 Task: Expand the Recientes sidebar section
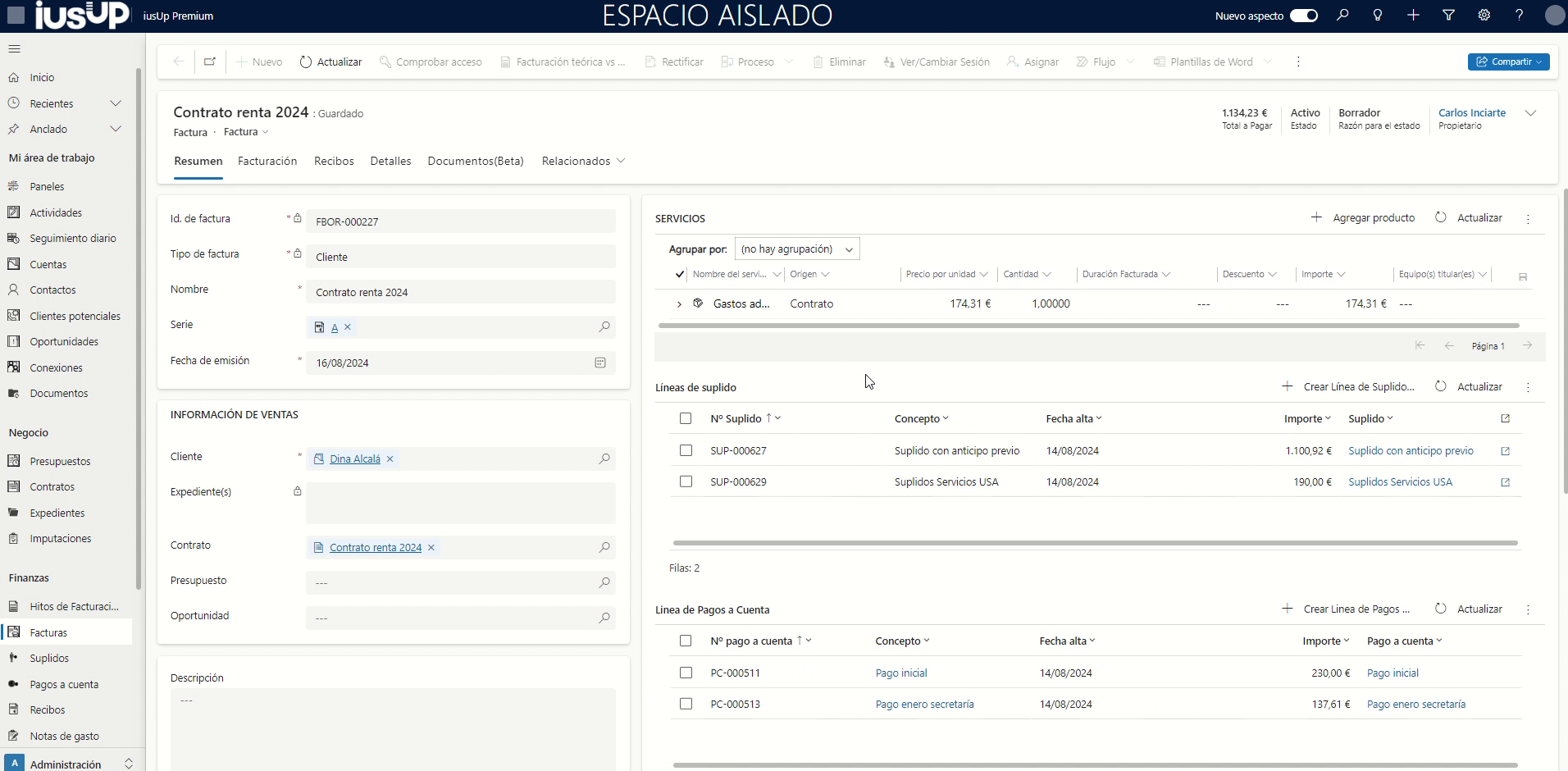coord(116,104)
